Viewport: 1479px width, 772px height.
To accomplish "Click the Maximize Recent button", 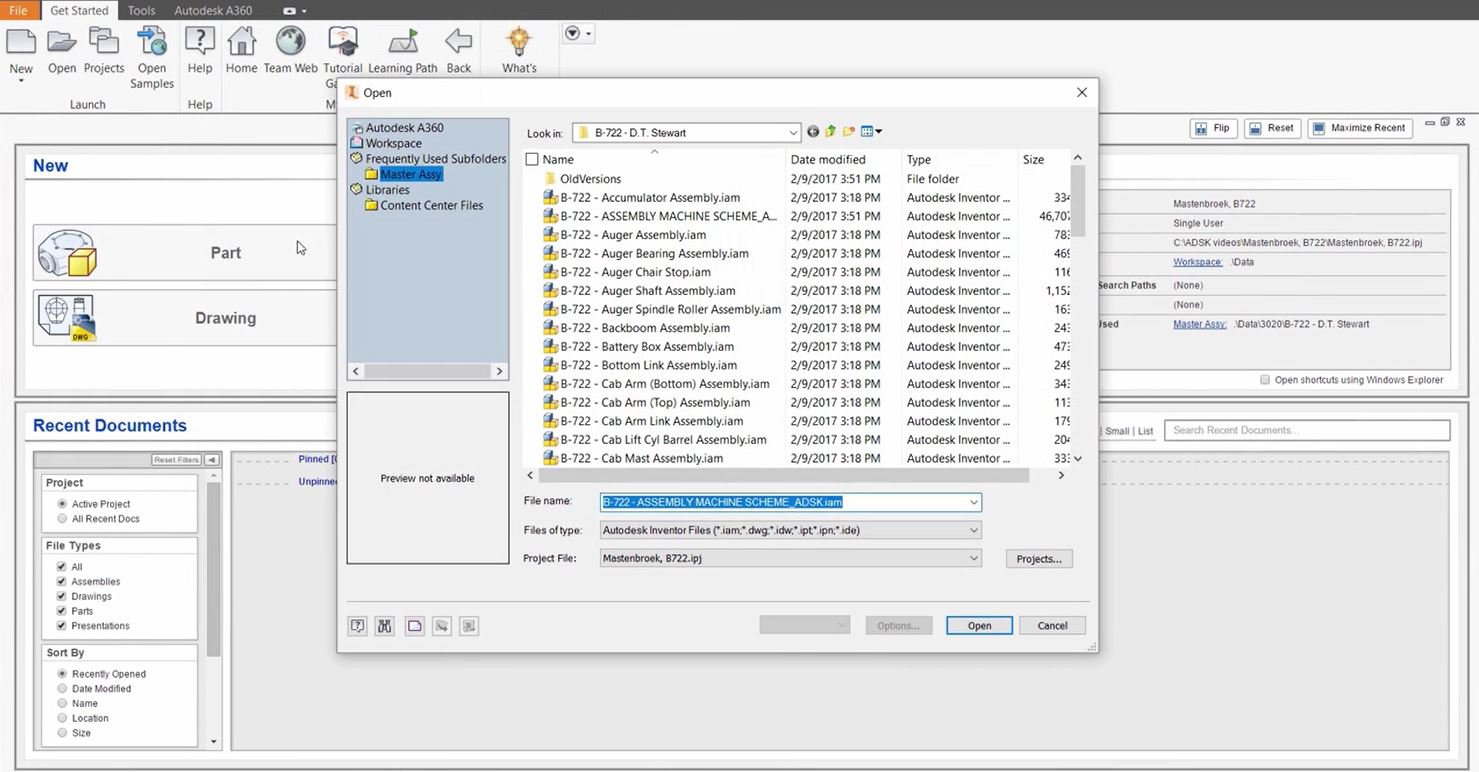I will (x=1360, y=129).
